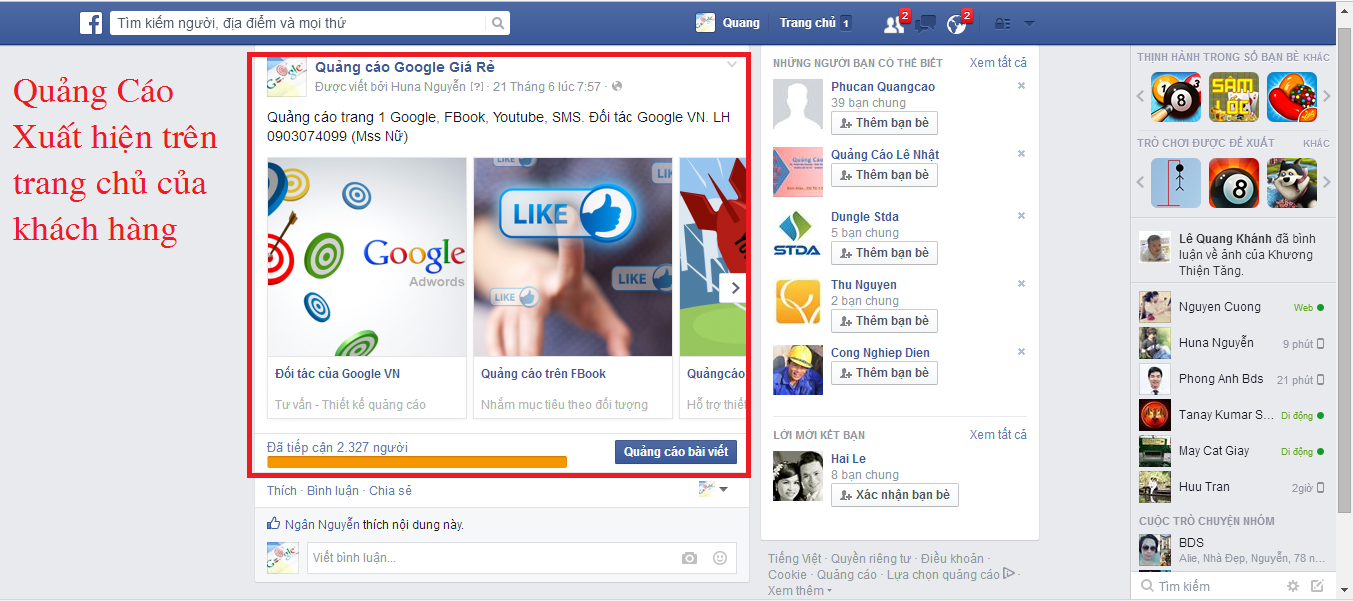Open messages icon in top bar
This screenshot has width=1353, height=601.
[926, 23]
